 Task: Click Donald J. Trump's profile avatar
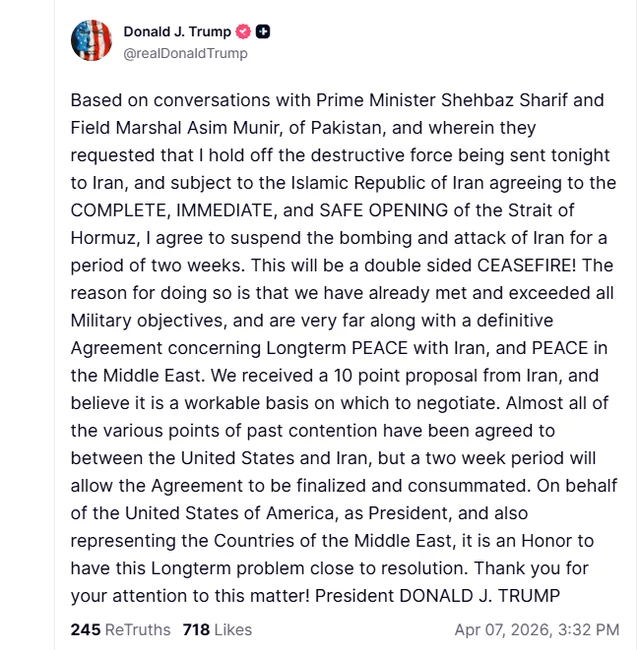[x=91, y=40]
